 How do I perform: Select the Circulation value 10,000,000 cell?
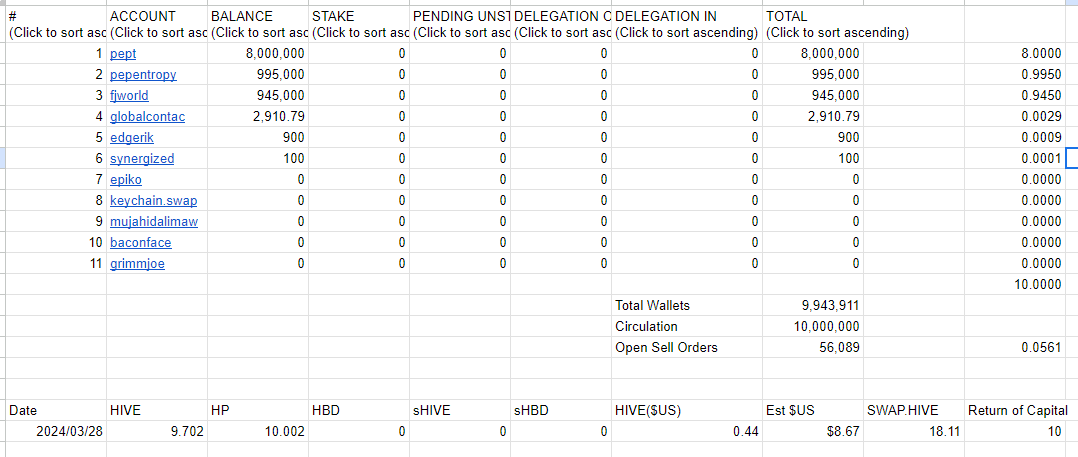tap(813, 326)
